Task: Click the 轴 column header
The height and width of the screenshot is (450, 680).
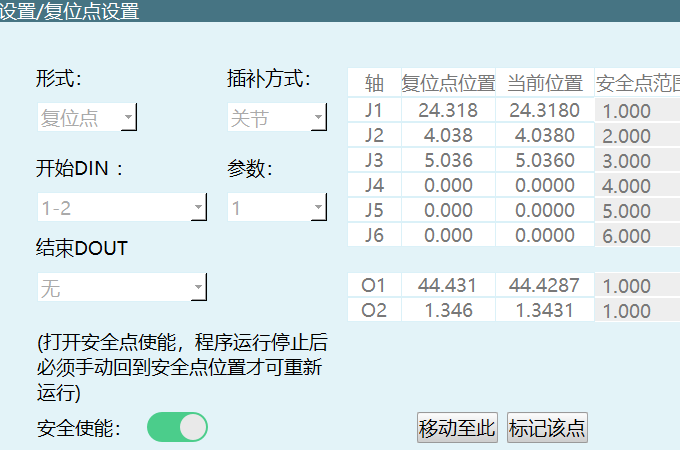Action: (374, 82)
